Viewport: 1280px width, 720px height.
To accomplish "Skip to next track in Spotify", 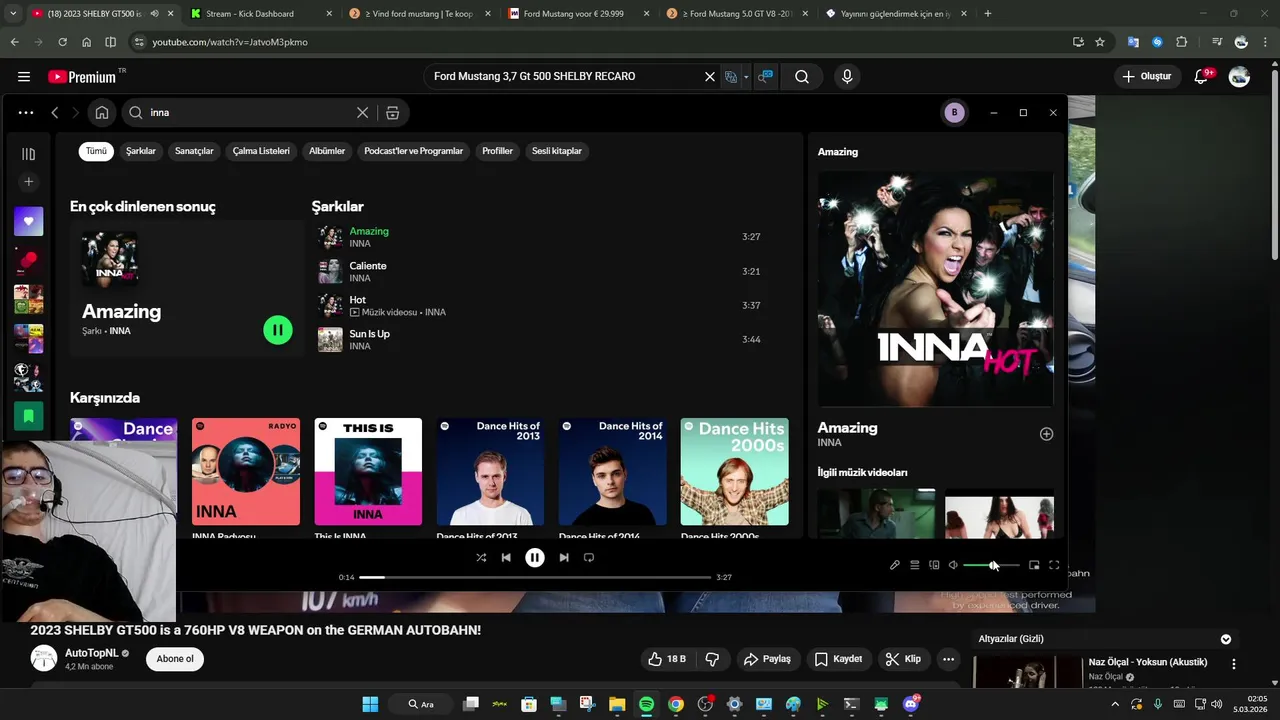I will pos(564,558).
